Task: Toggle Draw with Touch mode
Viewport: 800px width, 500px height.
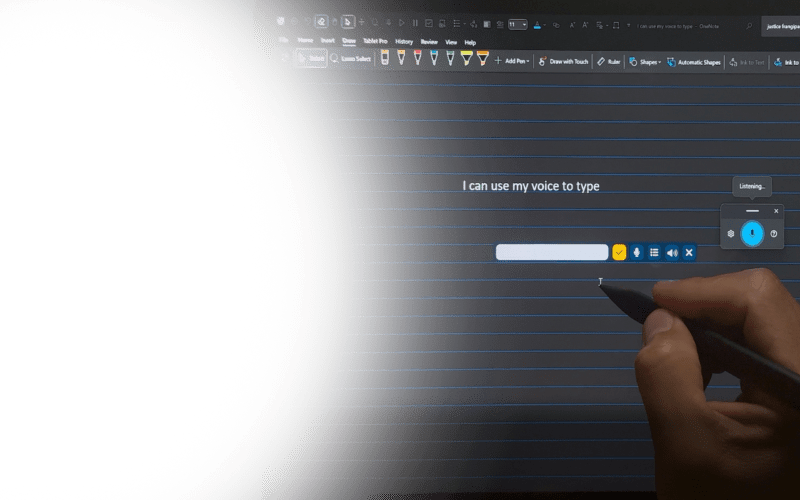Action: pos(563,62)
